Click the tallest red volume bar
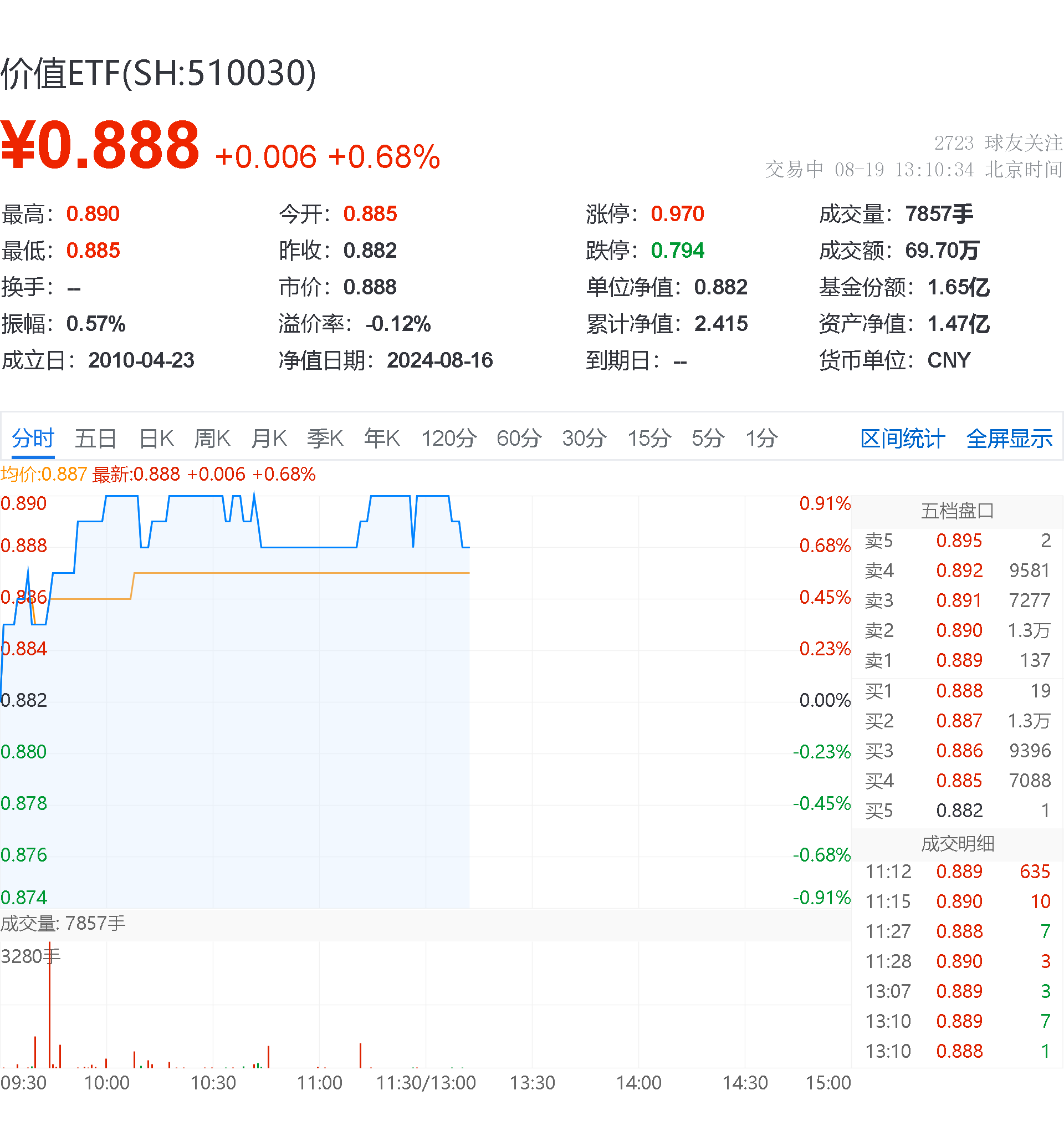 49,1006
